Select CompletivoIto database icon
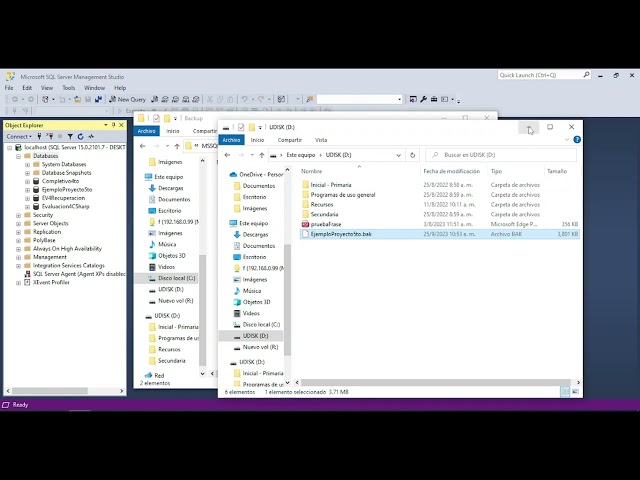 click(36, 181)
